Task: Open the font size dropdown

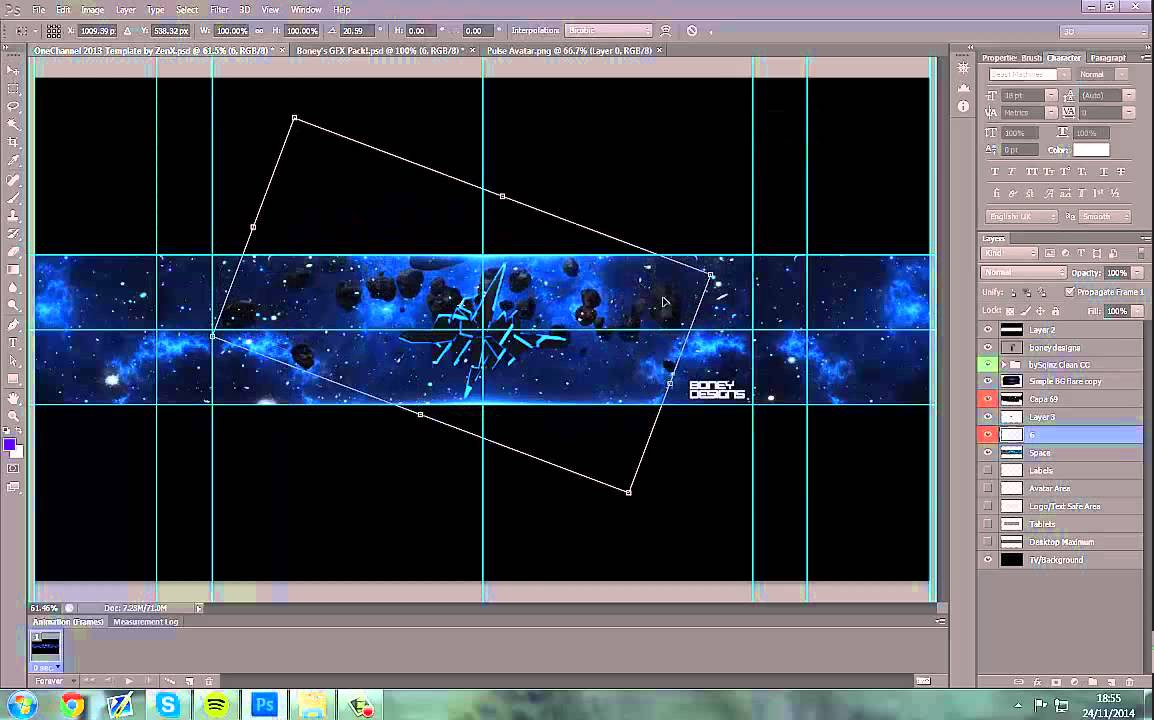Action: tap(1051, 95)
